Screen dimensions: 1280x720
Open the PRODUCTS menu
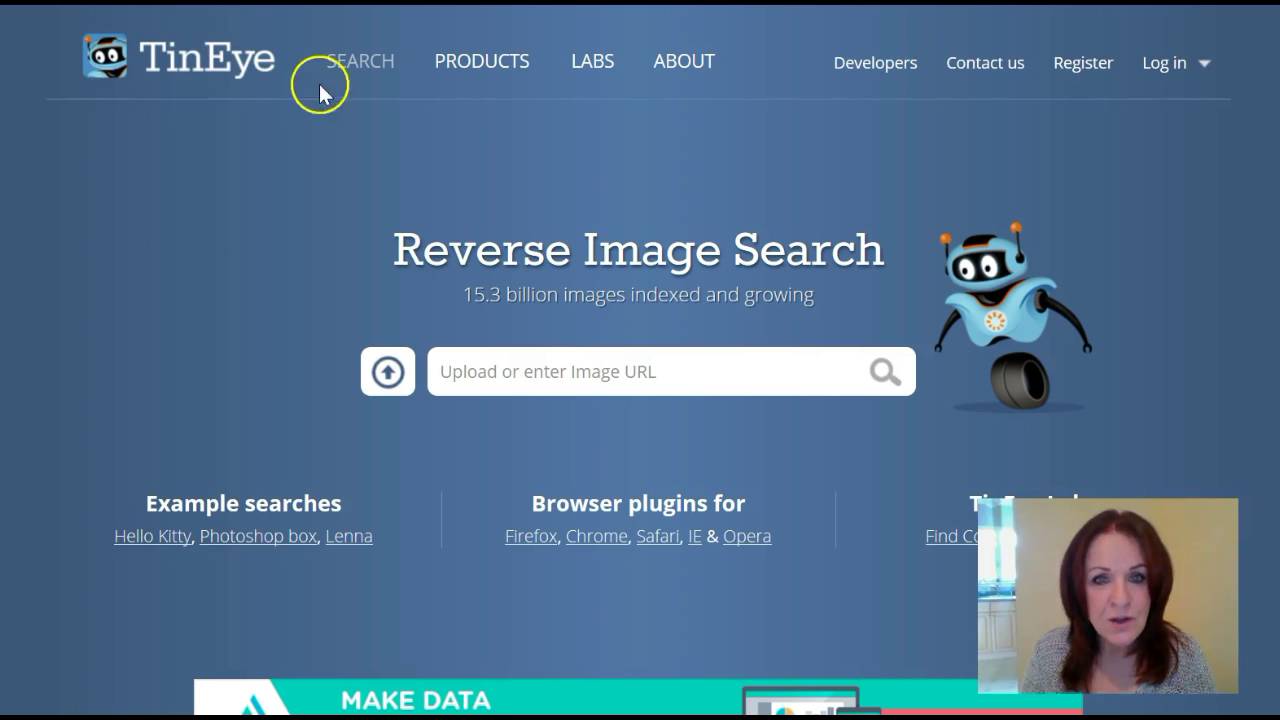click(482, 61)
